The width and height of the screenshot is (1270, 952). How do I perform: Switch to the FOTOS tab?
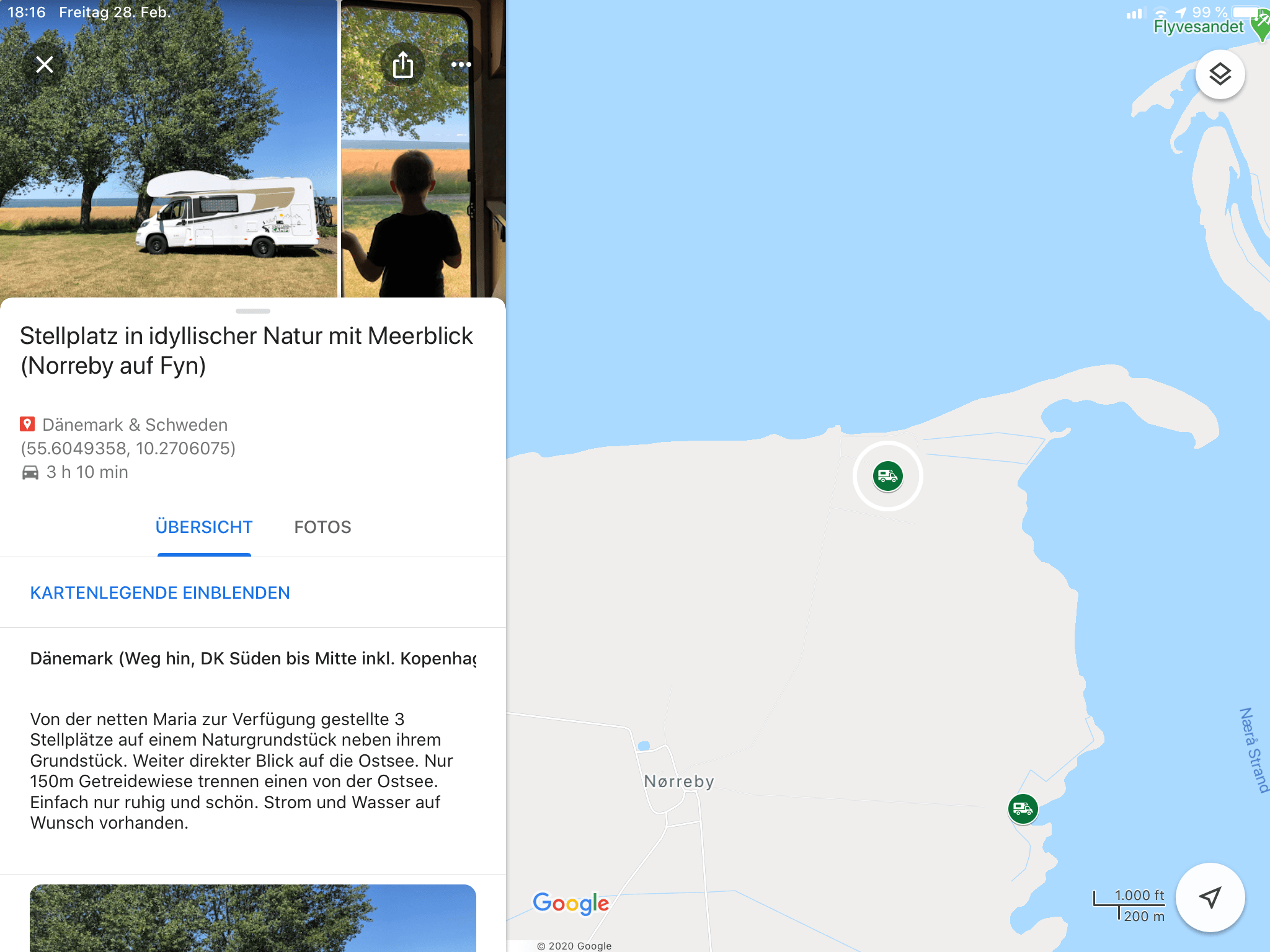click(x=322, y=527)
